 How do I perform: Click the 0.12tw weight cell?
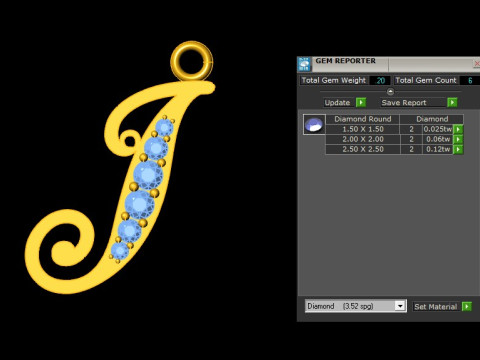(438, 149)
